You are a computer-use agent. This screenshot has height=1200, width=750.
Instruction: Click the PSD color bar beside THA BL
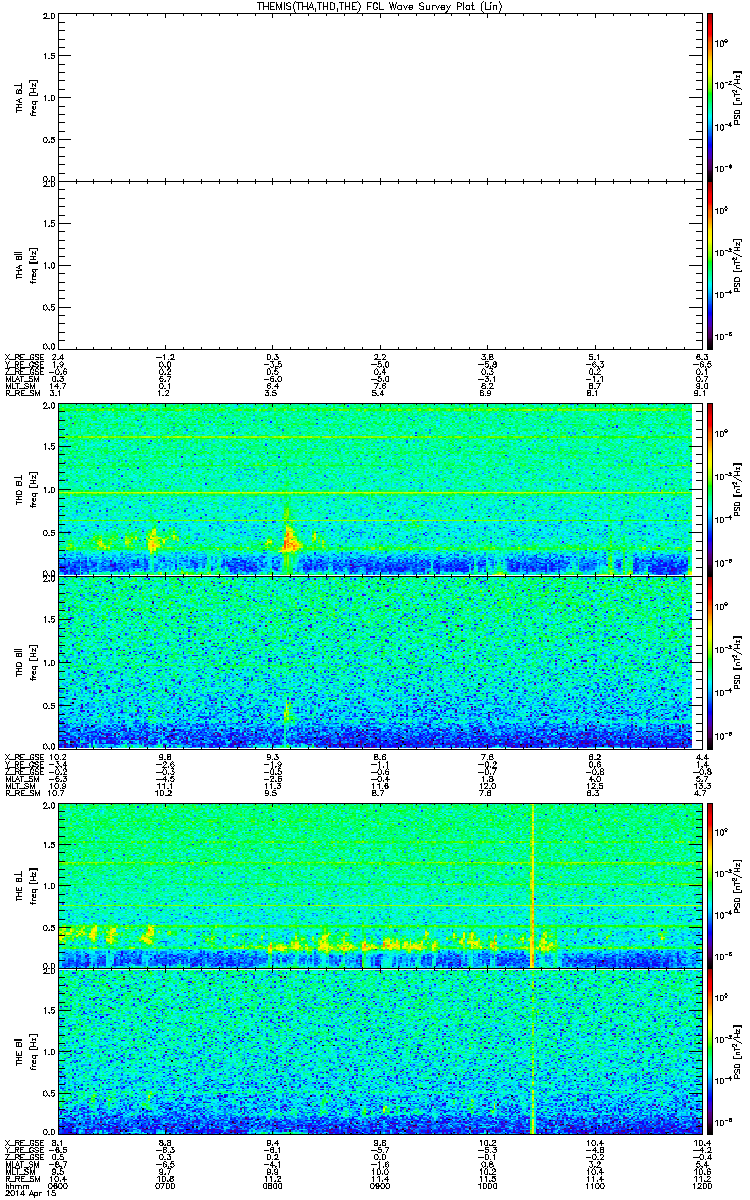click(709, 96)
